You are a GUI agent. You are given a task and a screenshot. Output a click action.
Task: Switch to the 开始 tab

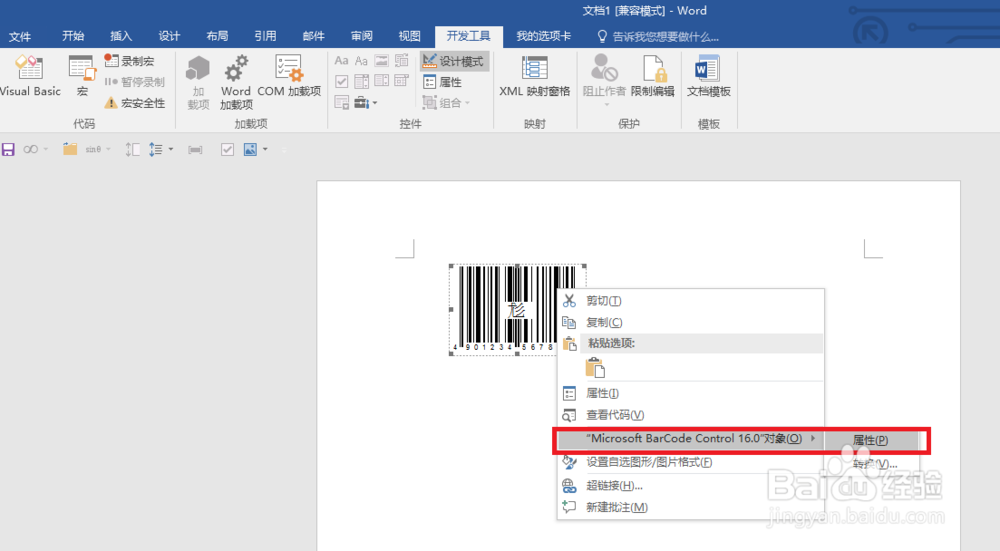[x=73, y=36]
